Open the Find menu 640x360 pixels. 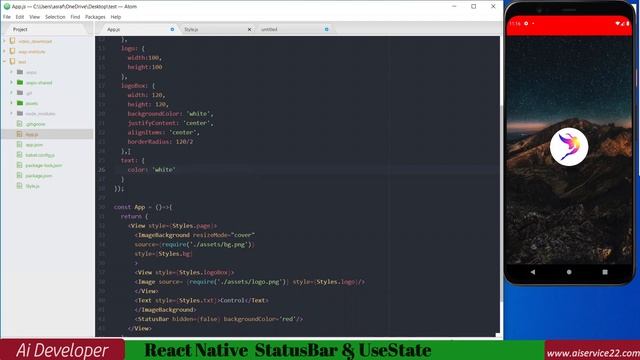pyautogui.click(x=75, y=17)
